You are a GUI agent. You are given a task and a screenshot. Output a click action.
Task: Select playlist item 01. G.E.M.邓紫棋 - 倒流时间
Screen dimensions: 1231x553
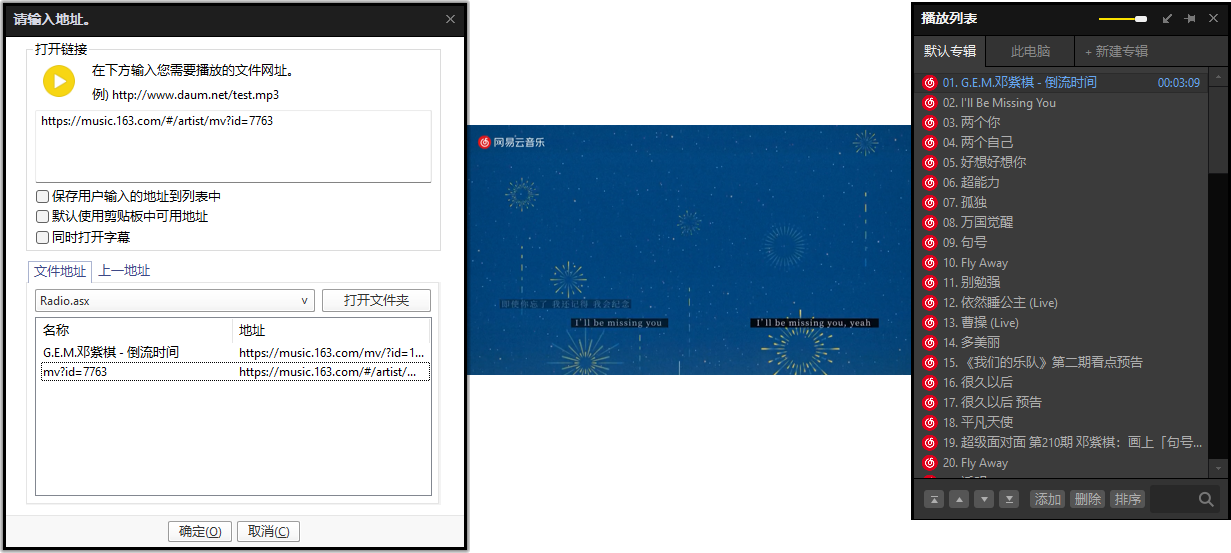[x=1062, y=83]
